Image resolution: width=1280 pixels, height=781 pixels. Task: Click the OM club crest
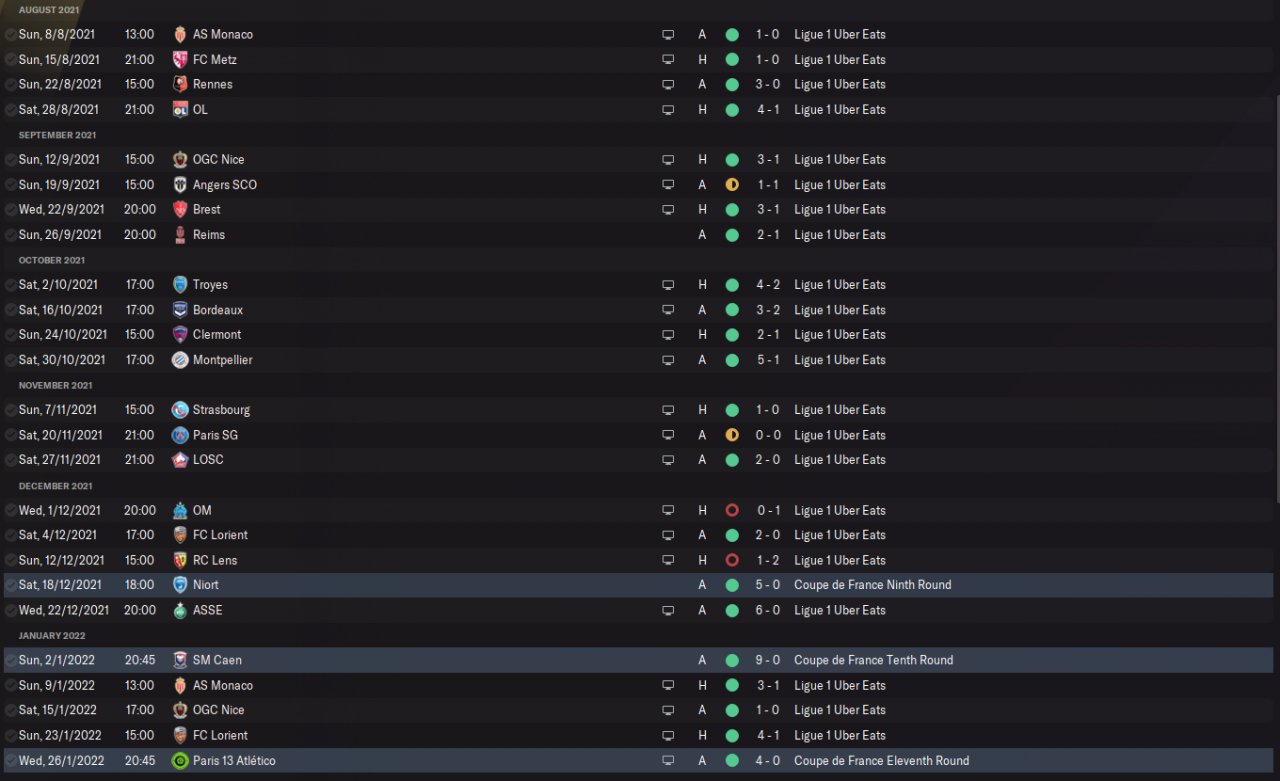(x=180, y=510)
